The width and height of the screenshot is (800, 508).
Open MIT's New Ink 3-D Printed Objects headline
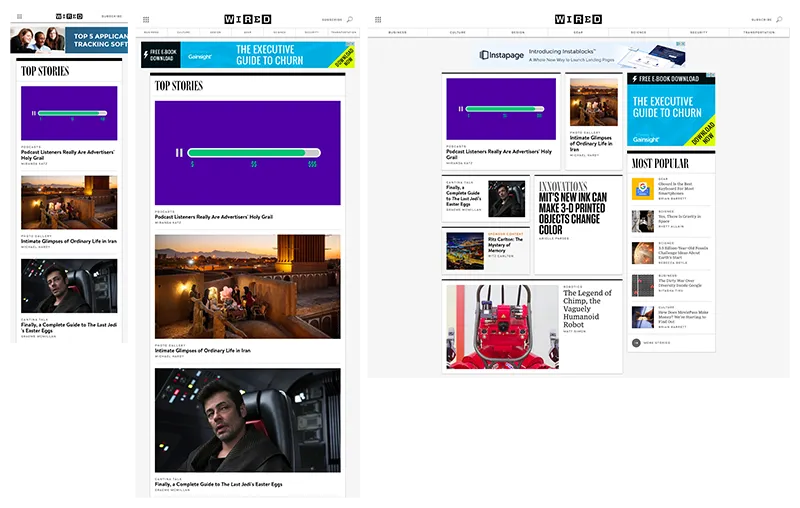pos(572,213)
